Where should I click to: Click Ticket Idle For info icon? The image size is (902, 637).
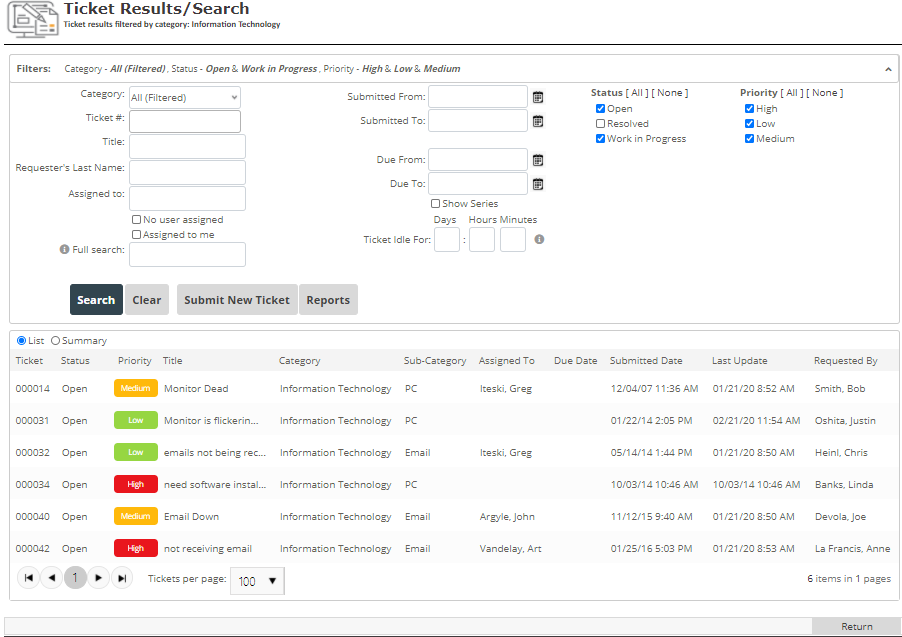pyautogui.click(x=539, y=239)
